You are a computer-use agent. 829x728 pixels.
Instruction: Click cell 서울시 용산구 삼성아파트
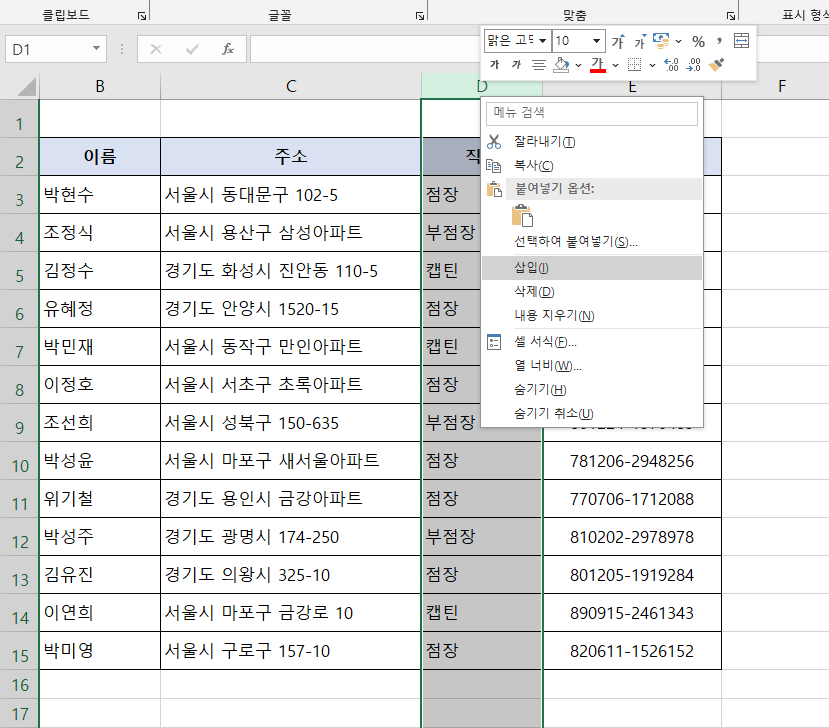pos(291,233)
